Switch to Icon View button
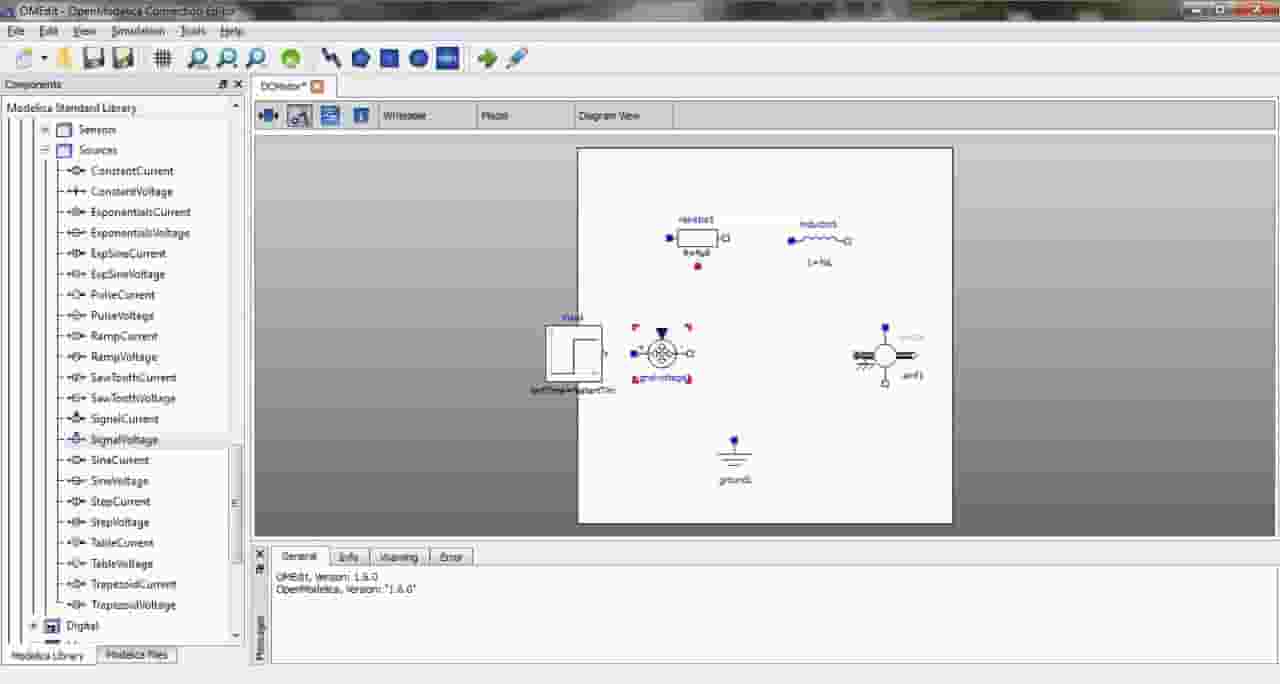Image resolution: width=1280 pixels, height=684 pixels. [268, 115]
